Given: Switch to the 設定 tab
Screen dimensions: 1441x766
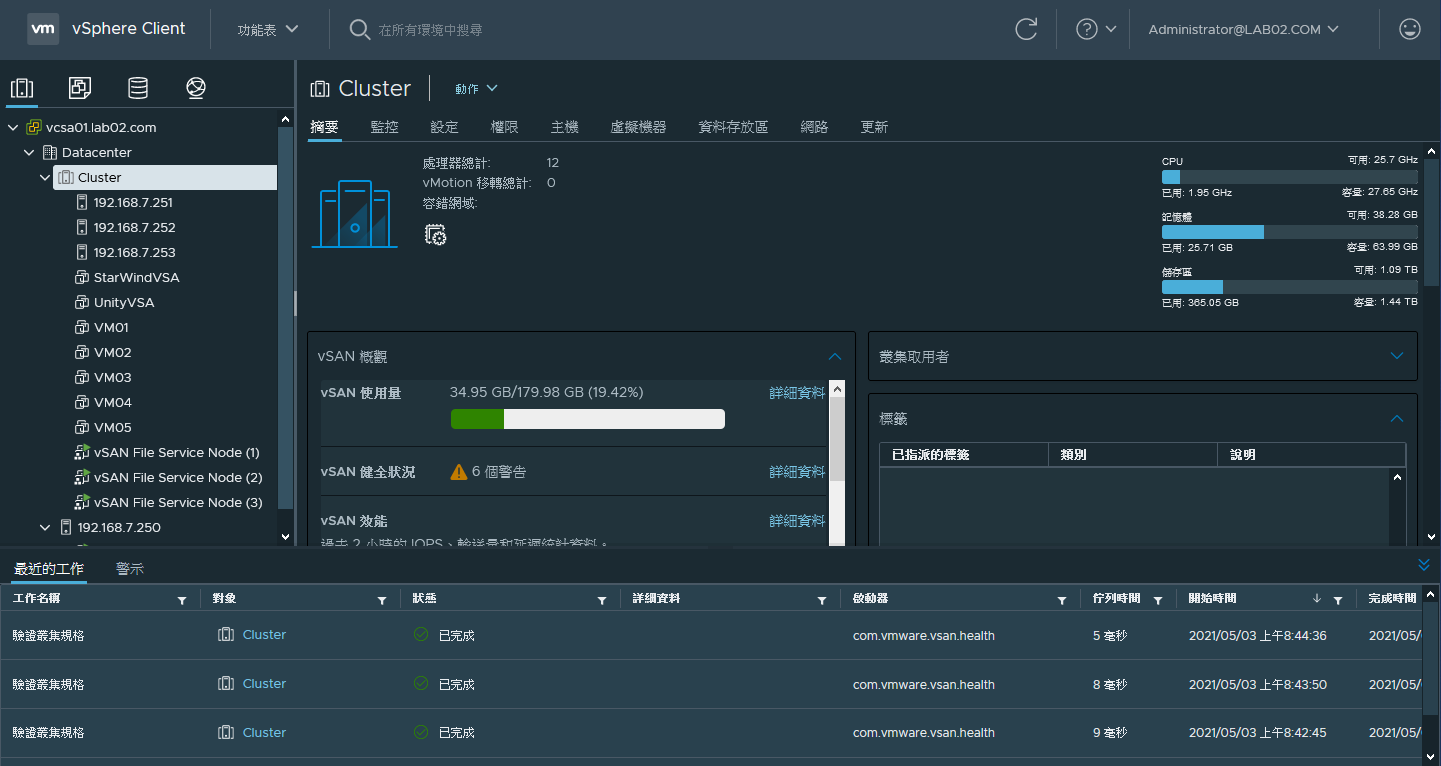Looking at the screenshot, I should click(444, 127).
